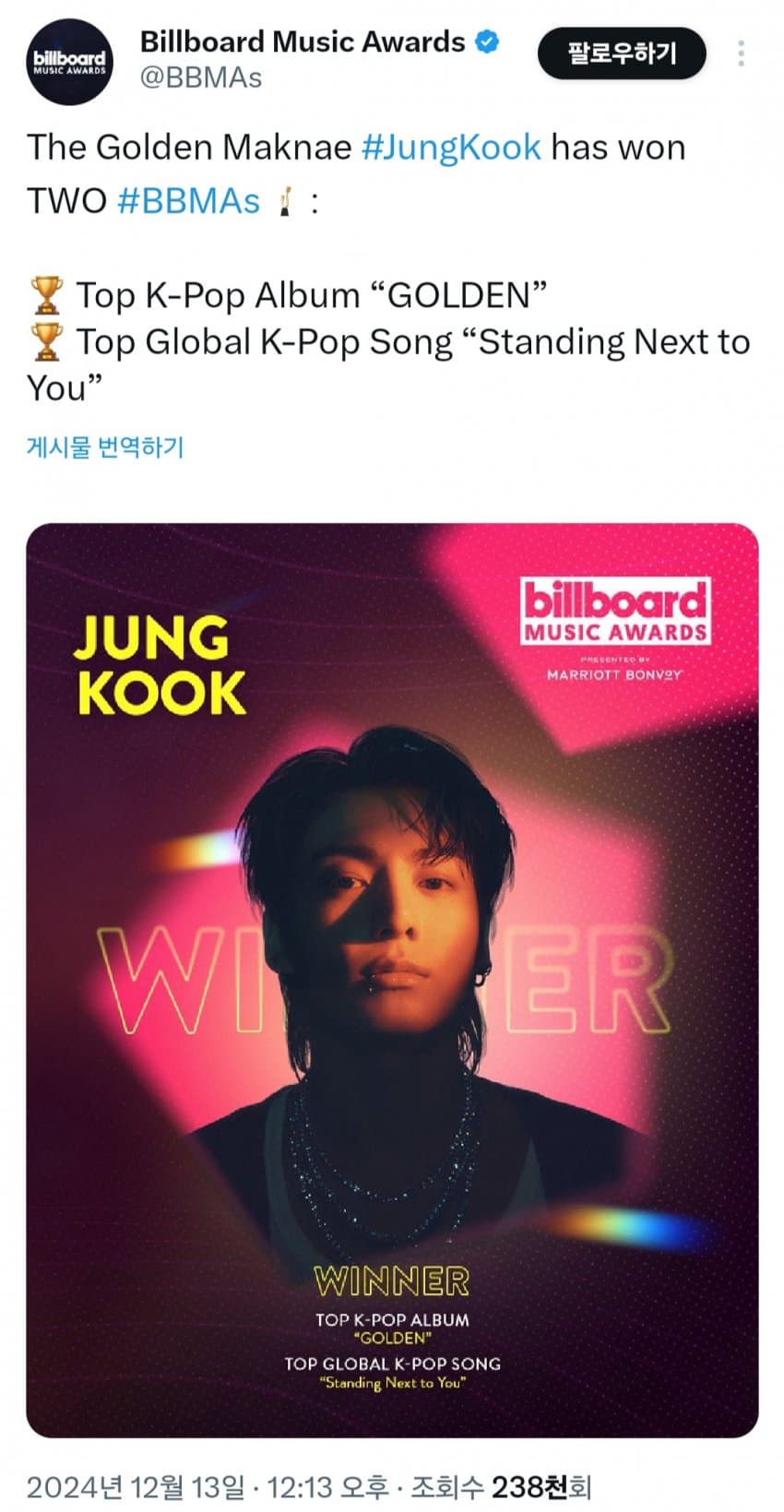The height and width of the screenshot is (1512, 784).
Task: Tap 게시물 번역하기 to translate post
Action: 105,446
